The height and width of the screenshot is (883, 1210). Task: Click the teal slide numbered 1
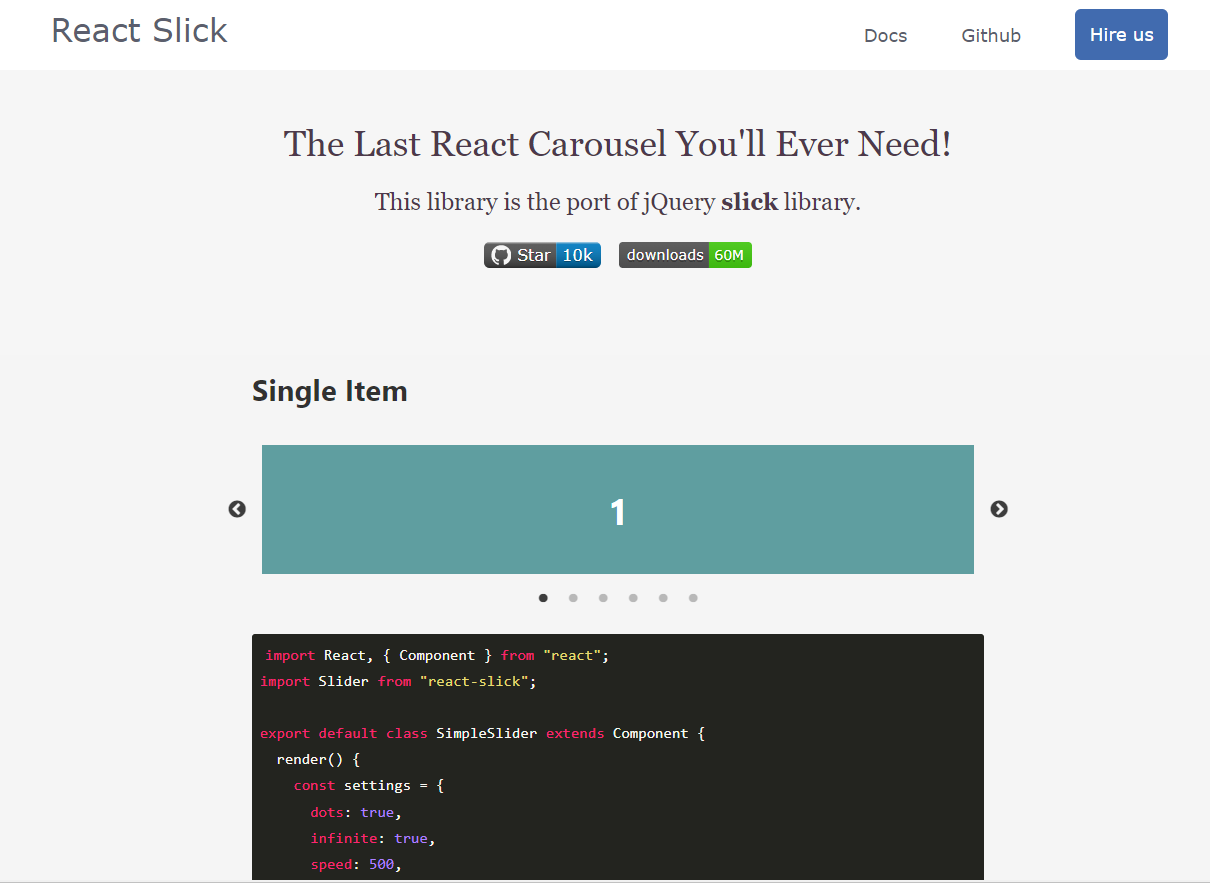click(x=618, y=509)
